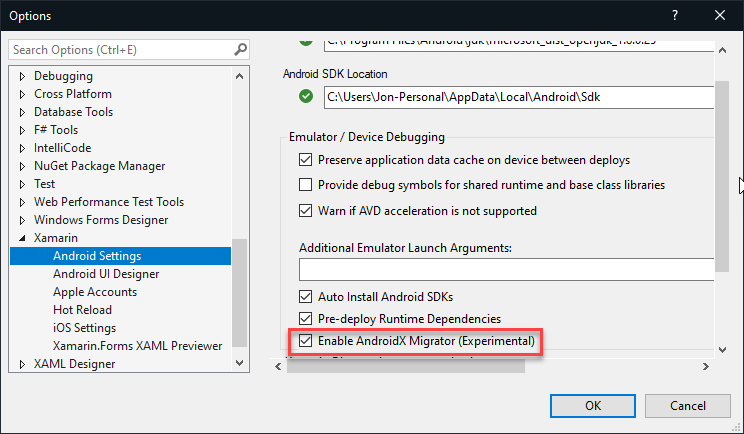
Task: Click Additional Emulator Launch Arguments field
Action: pyautogui.click(x=506, y=269)
